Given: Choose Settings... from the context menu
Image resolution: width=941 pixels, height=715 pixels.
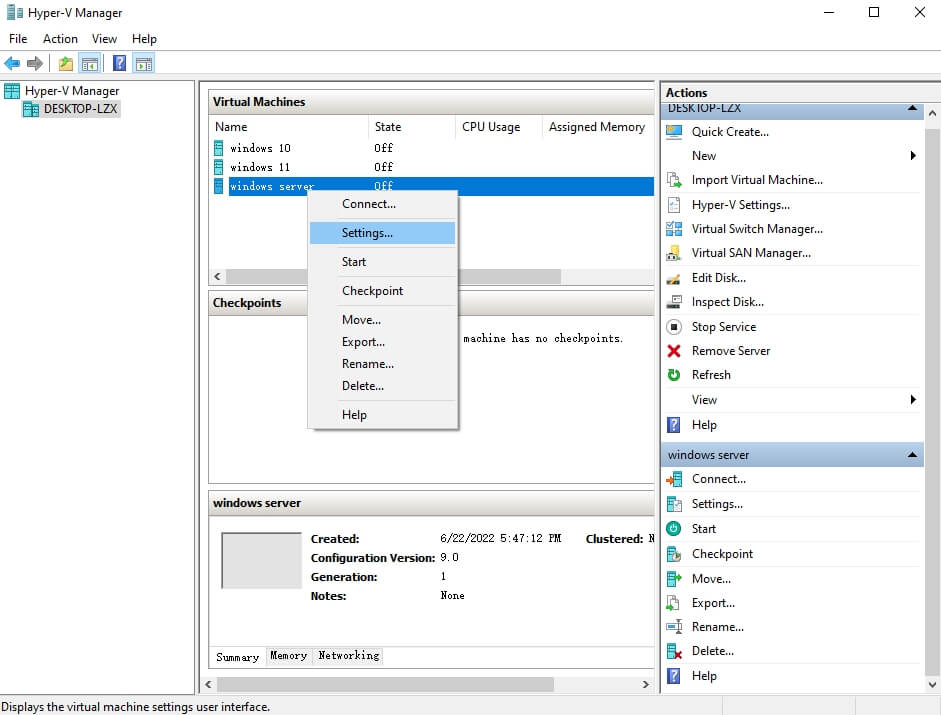Looking at the screenshot, I should (x=382, y=233).
